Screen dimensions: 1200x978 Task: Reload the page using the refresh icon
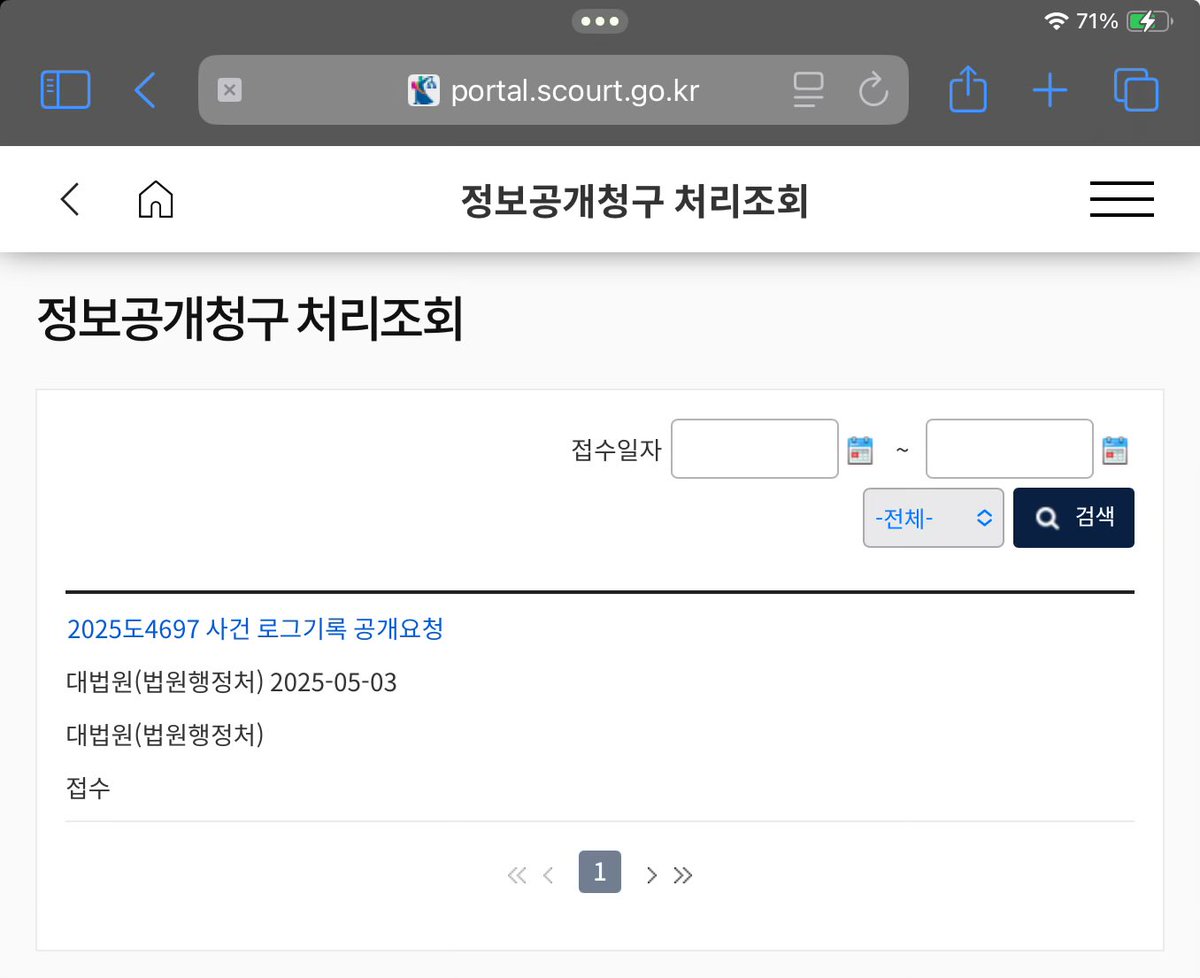point(873,90)
